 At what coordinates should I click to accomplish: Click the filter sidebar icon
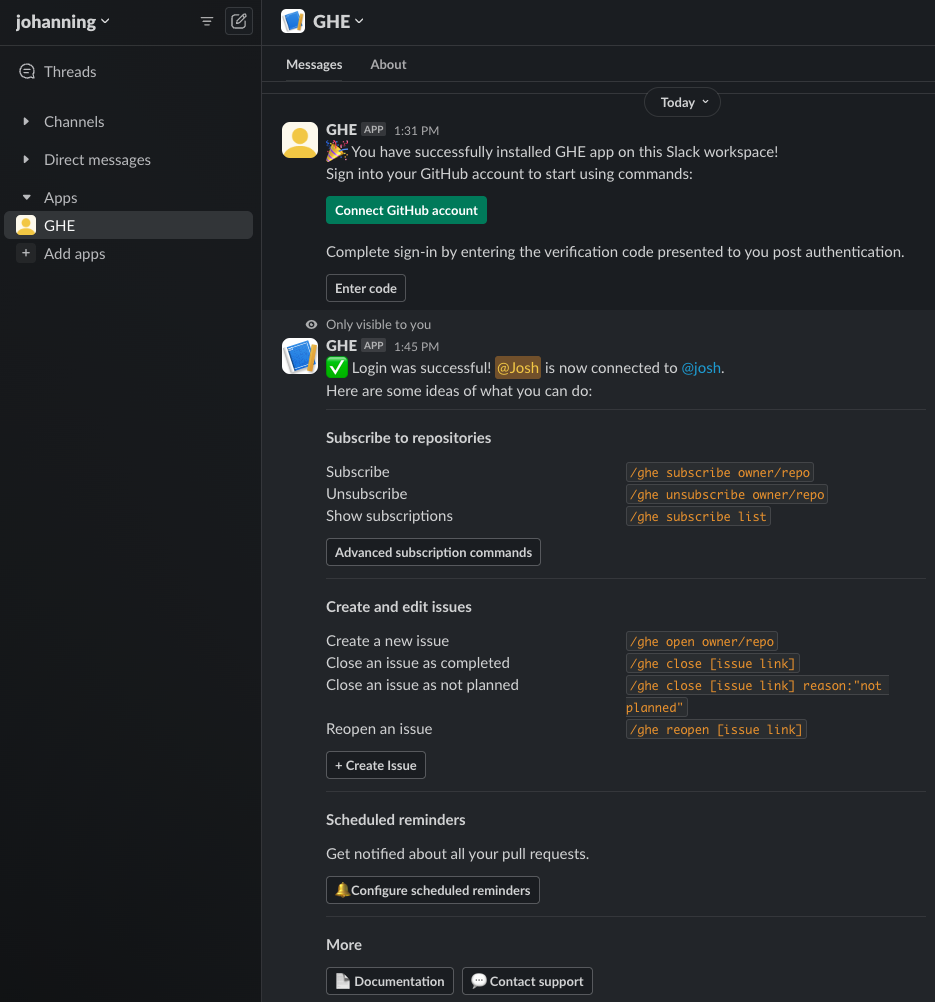(207, 21)
